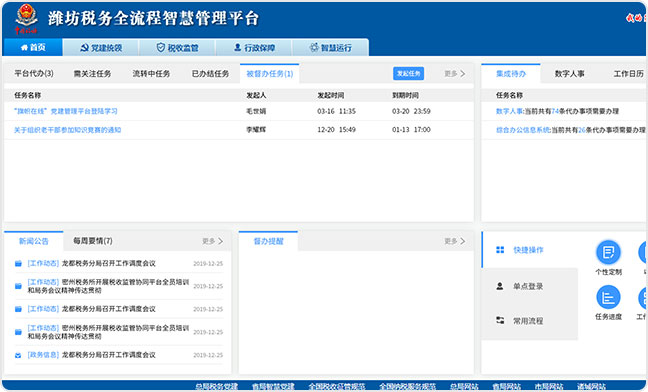The height and width of the screenshot is (392, 648).
Task: Open footer link 诸城网站
Action: 591,387
